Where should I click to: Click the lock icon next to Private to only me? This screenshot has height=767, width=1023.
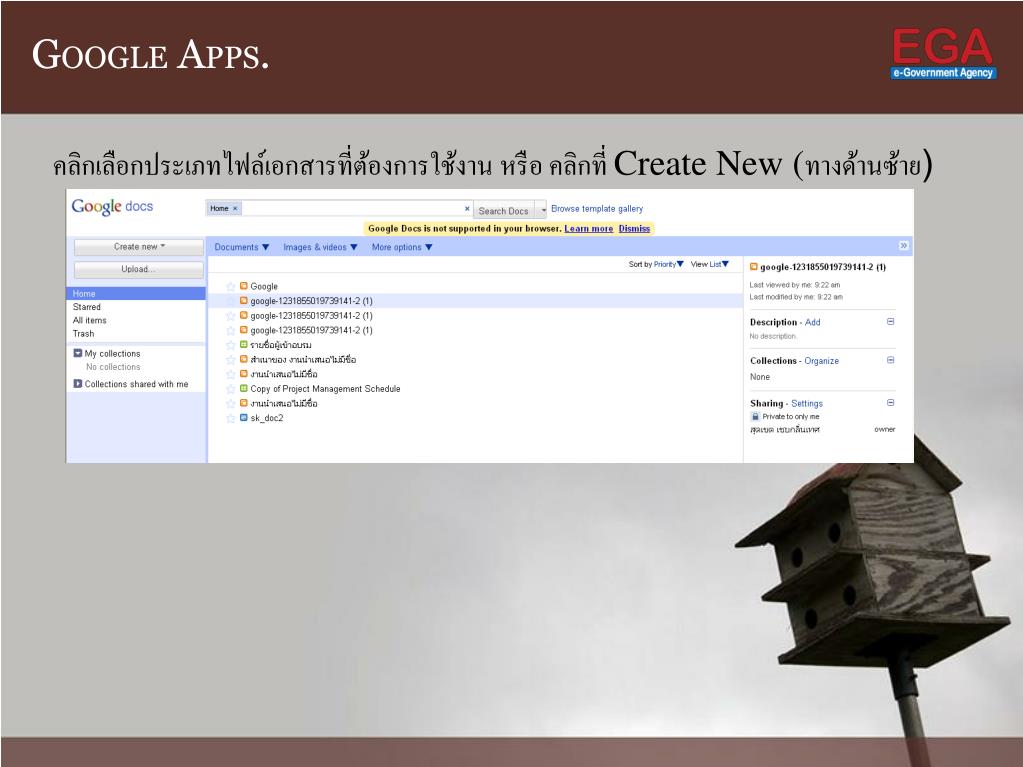755,417
